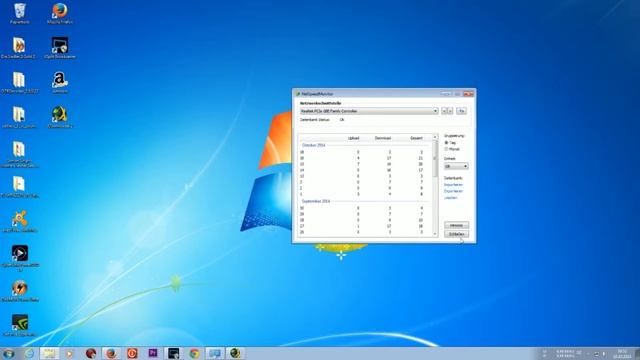Switch to the monitor icon window in taskbar

coord(215,353)
